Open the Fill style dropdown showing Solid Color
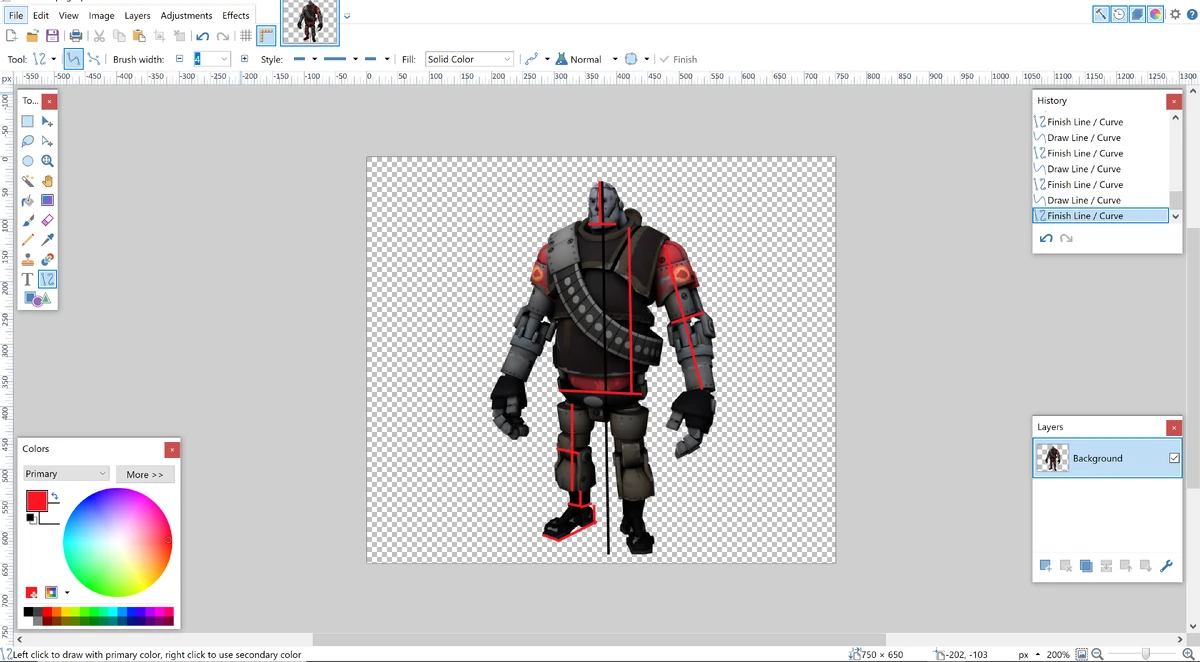 tap(468, 58)
